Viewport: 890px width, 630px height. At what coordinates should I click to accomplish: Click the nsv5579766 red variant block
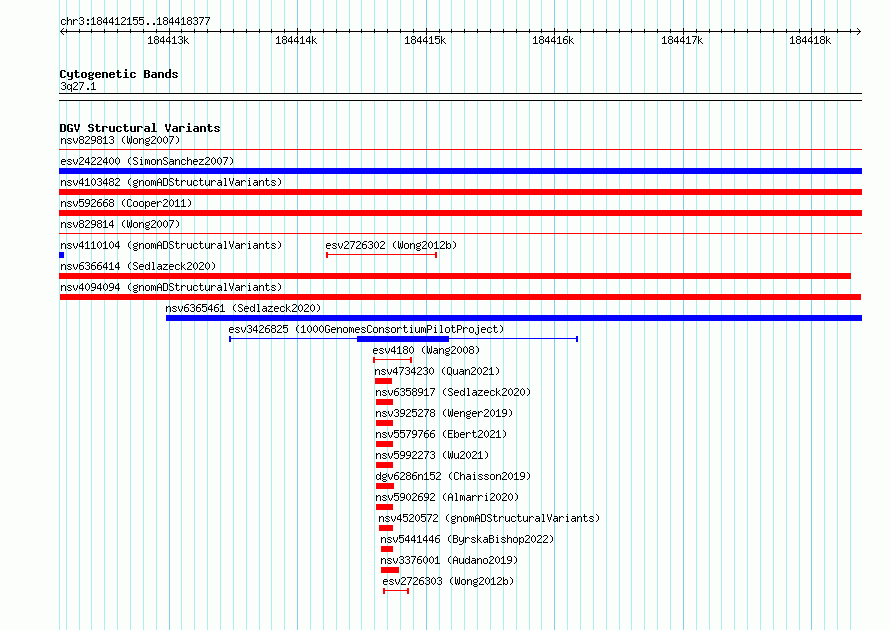coord(384,444)
